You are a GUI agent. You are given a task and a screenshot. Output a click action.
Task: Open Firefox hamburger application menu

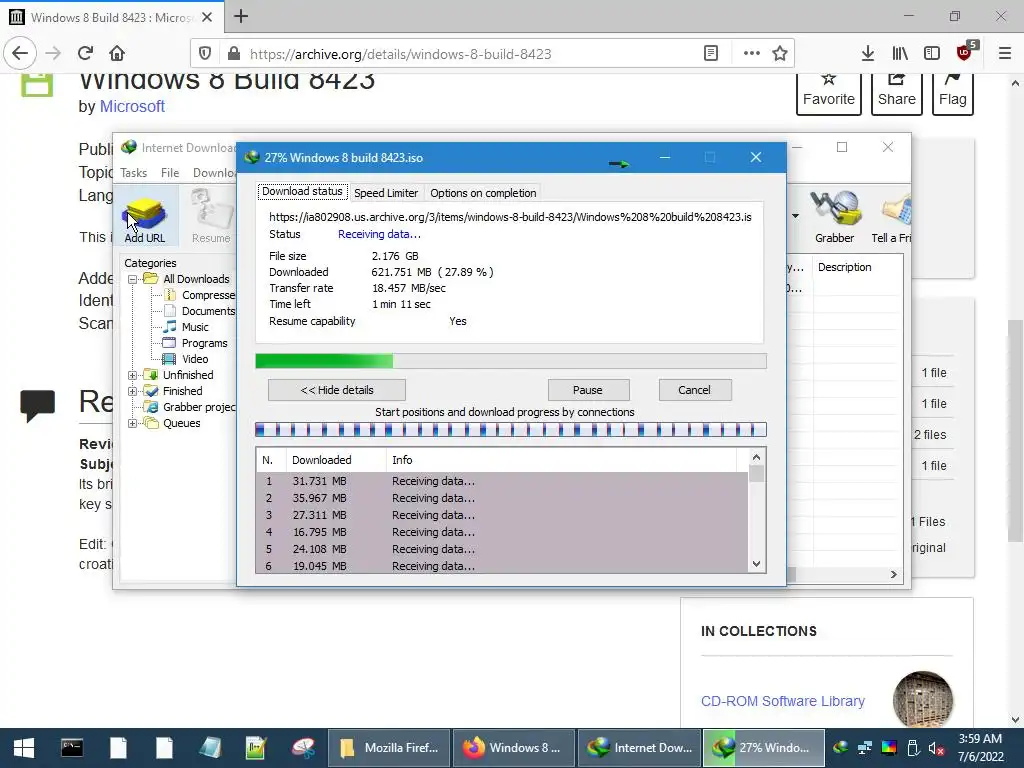click(x=1005, y=54)
